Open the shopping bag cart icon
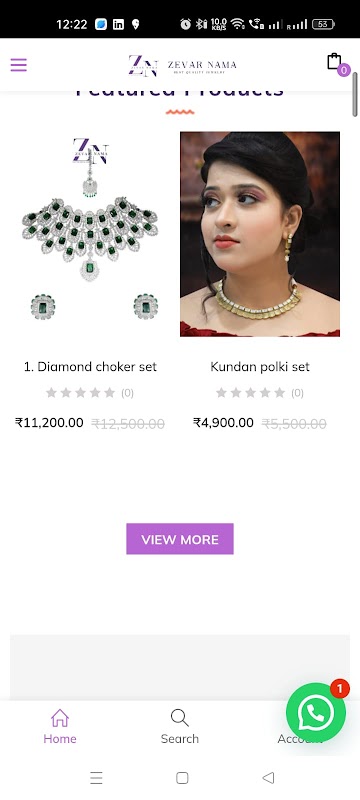 point(335,62)
